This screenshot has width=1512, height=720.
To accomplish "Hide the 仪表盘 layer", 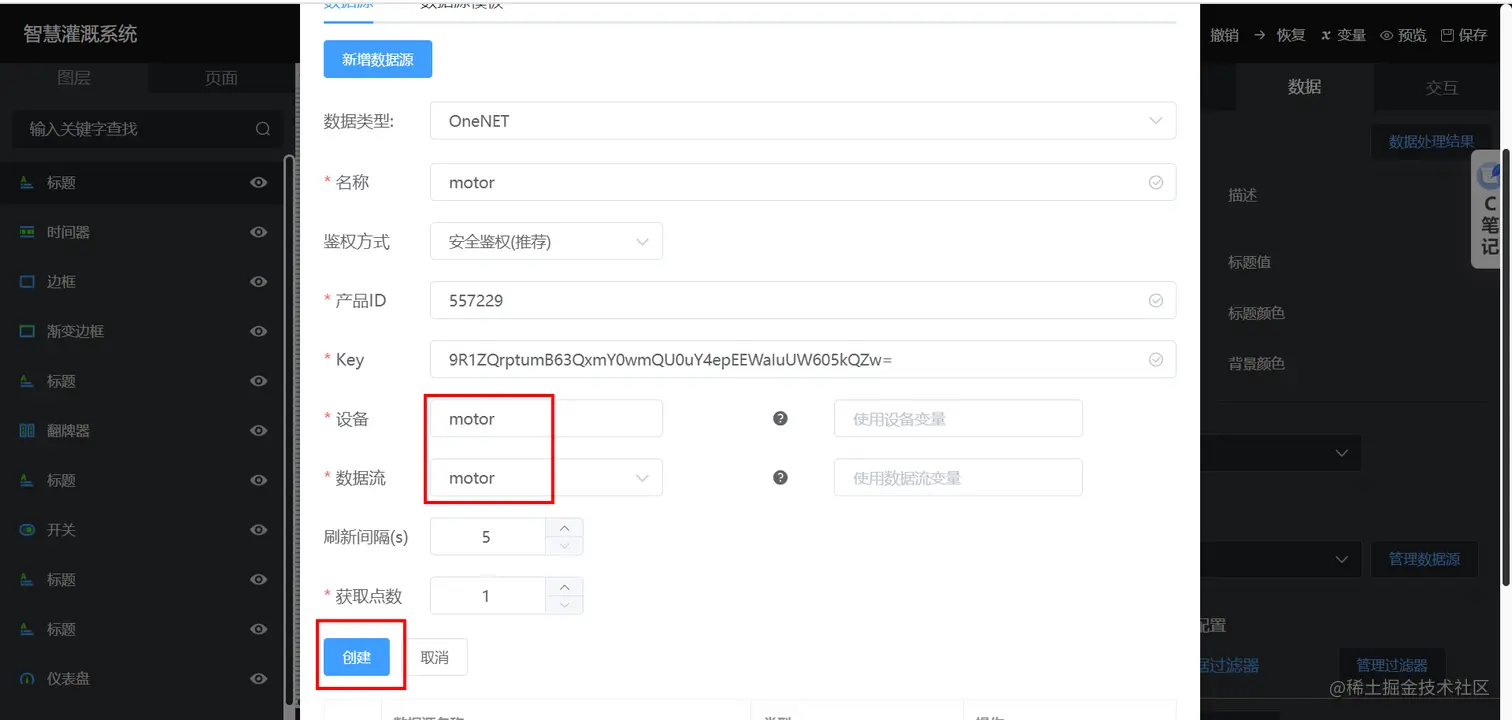I will coord(259,679).
